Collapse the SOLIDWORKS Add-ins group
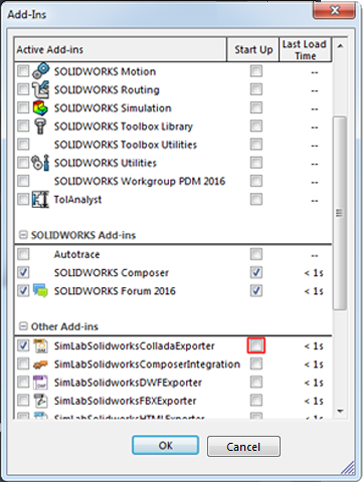 (23, 235)
